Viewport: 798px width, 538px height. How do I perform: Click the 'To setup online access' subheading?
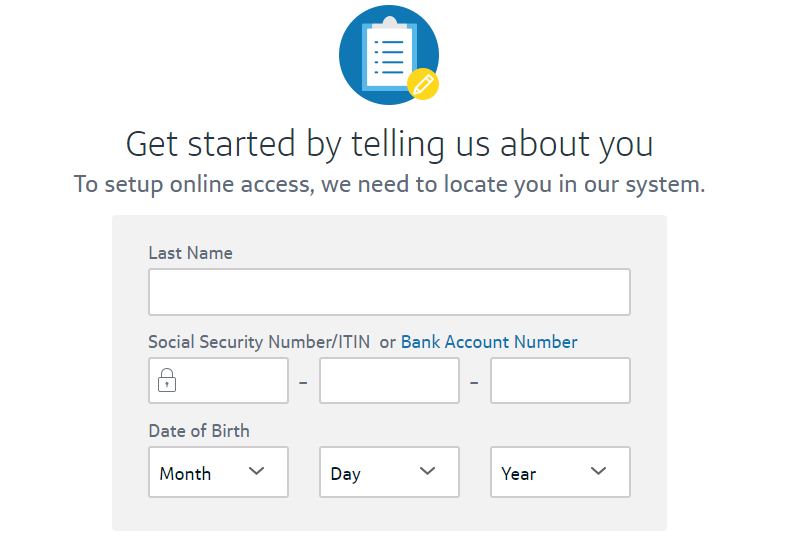(389, 184)
